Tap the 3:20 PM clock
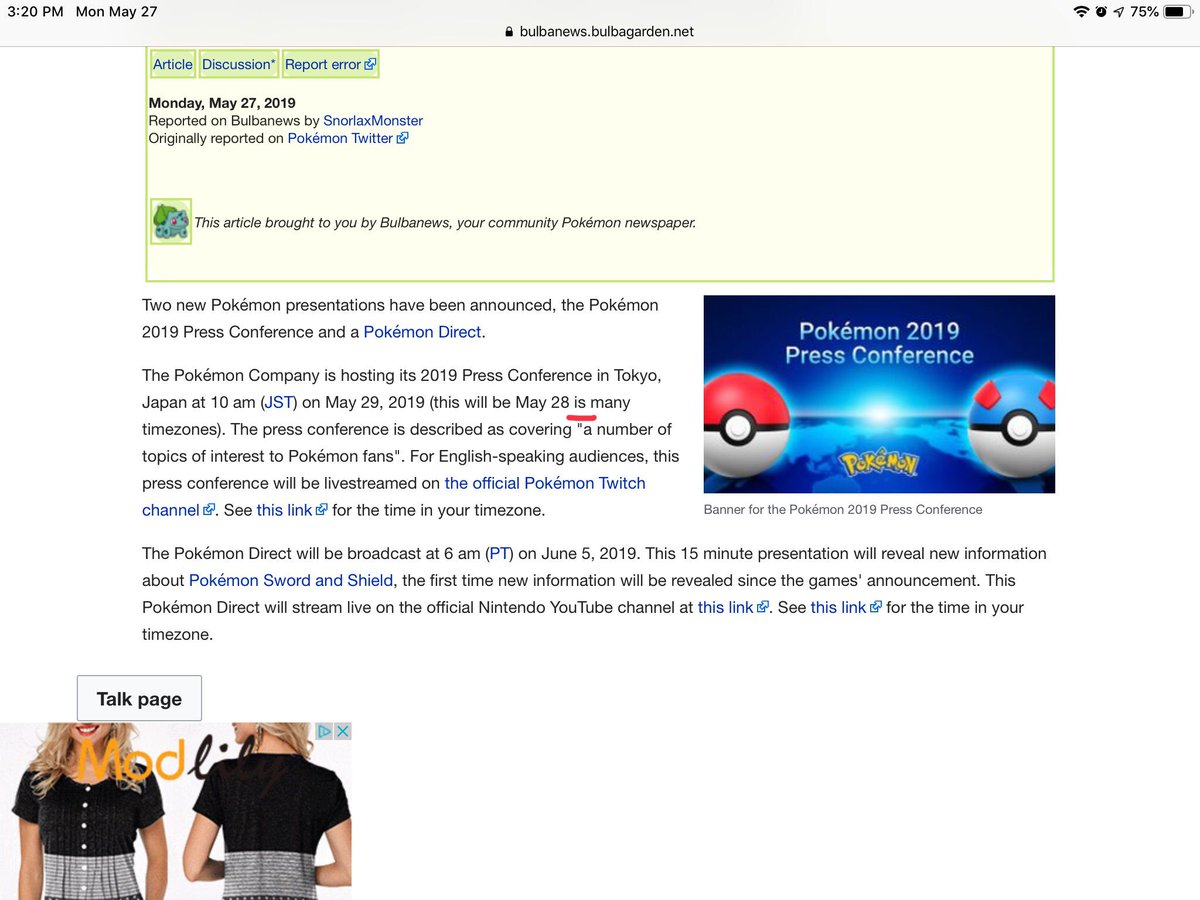Image resolution: width=1200 pixels, height=900 pixels. click(x=35, y=12)
